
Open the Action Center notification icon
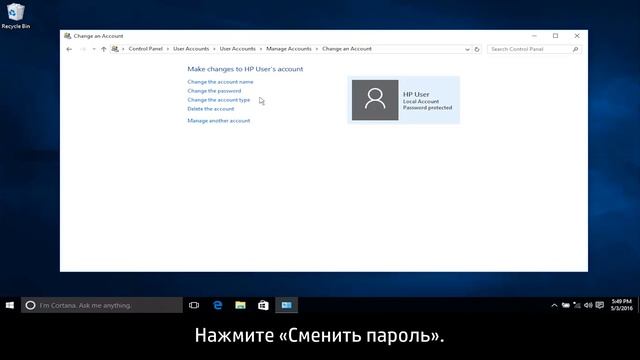tap(600, 305)
